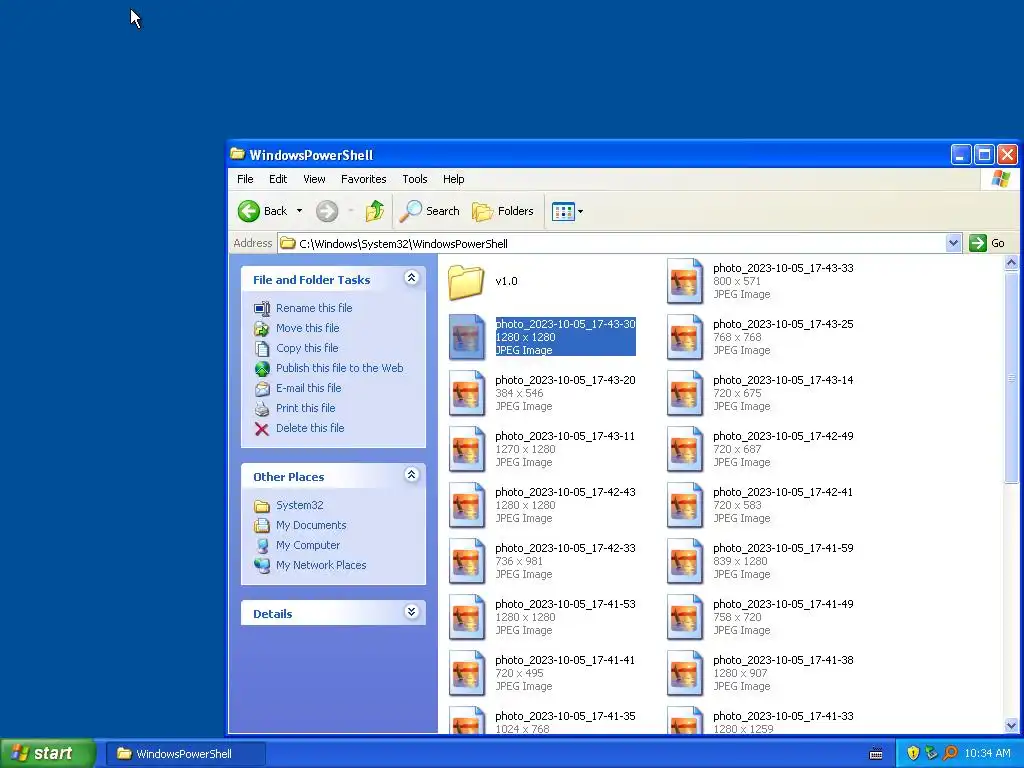Click the folder icon in window title bar
Viewport: 1024px width, 768px height.
[237, 154]
